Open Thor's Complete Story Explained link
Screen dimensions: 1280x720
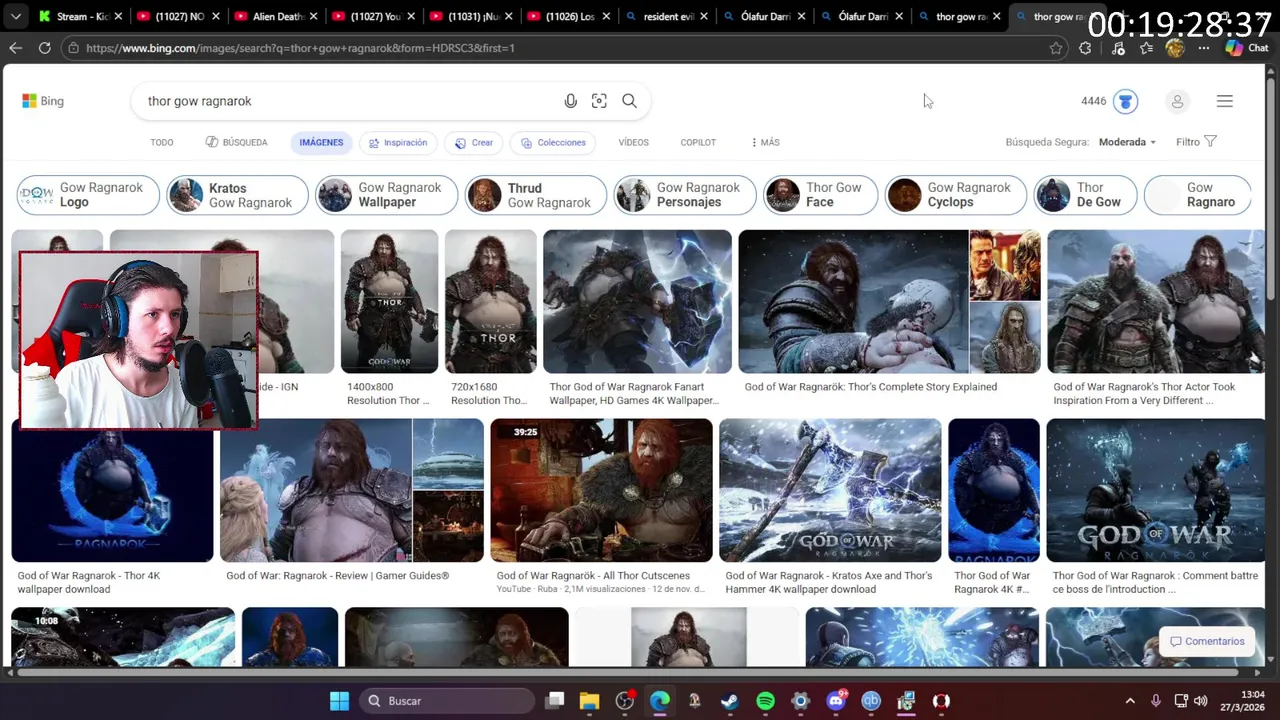pyautogui.click(x=870, y=387)
